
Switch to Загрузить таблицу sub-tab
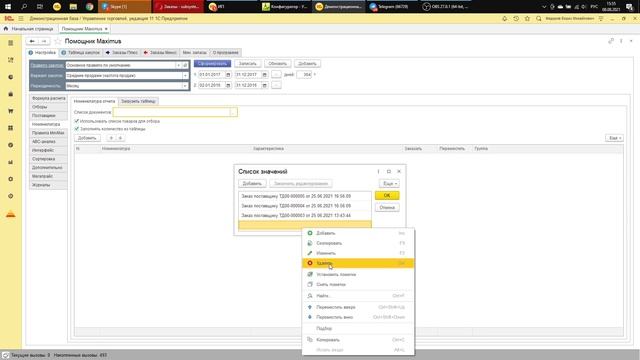[138, 101]
